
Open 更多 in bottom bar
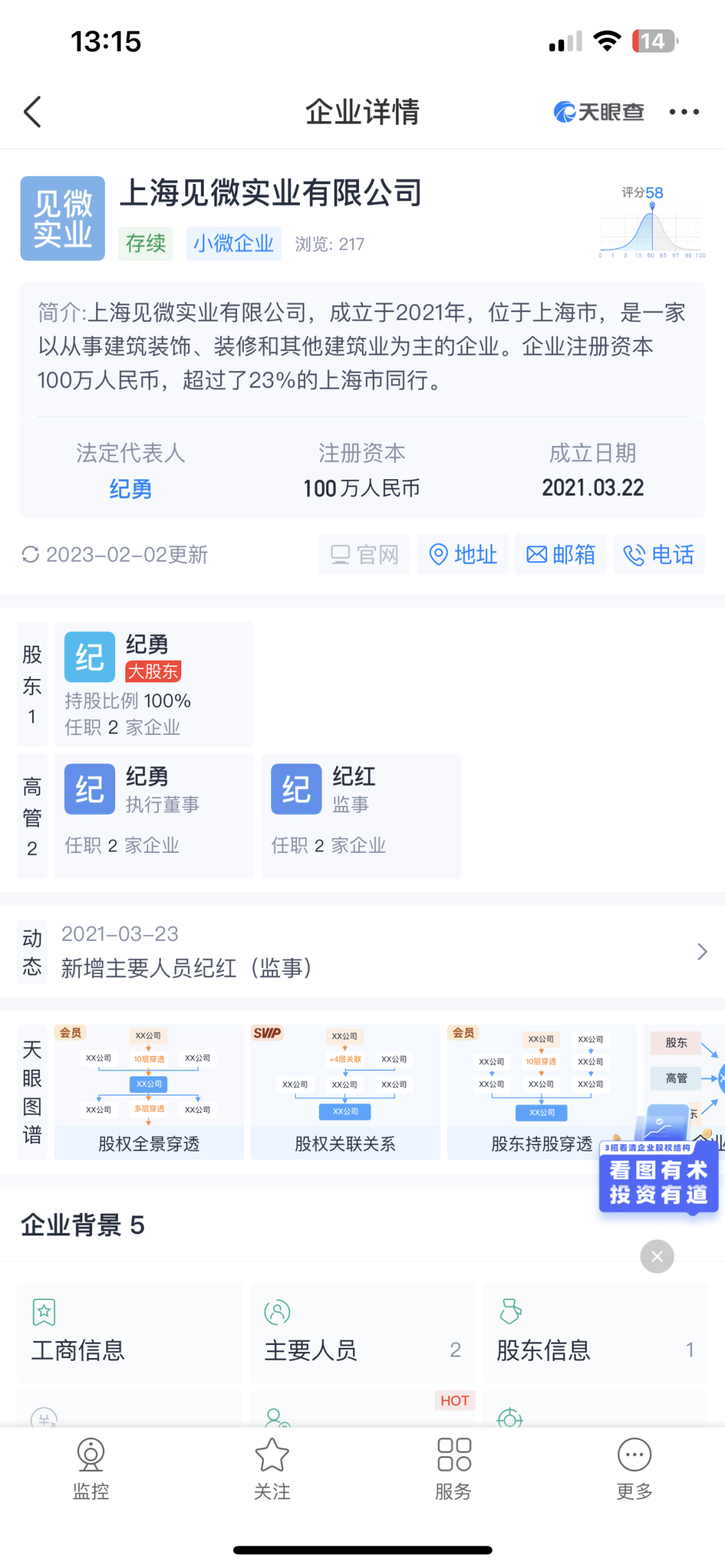click(x=634, y=1468)
